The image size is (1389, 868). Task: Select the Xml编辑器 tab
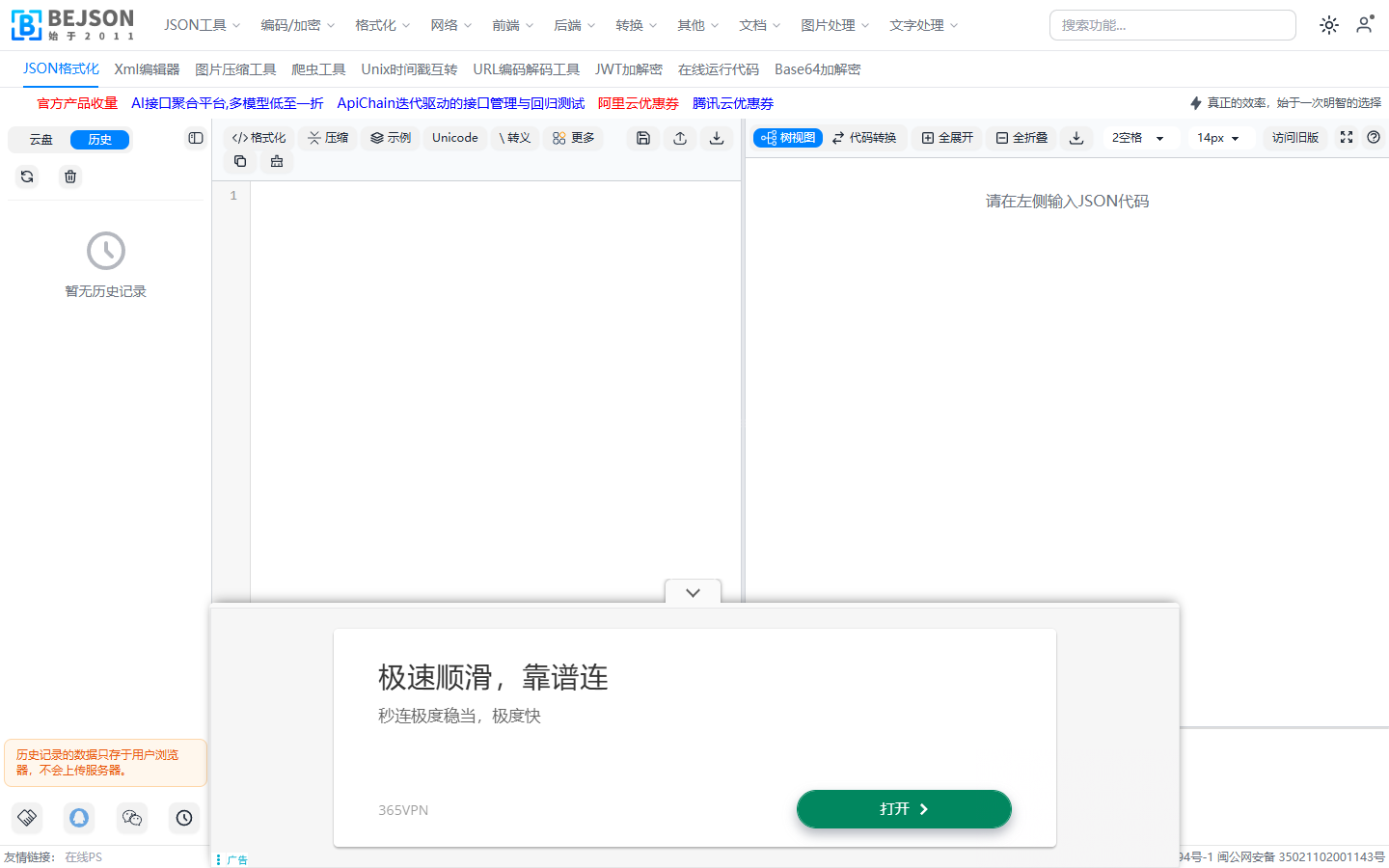point(147,69)
